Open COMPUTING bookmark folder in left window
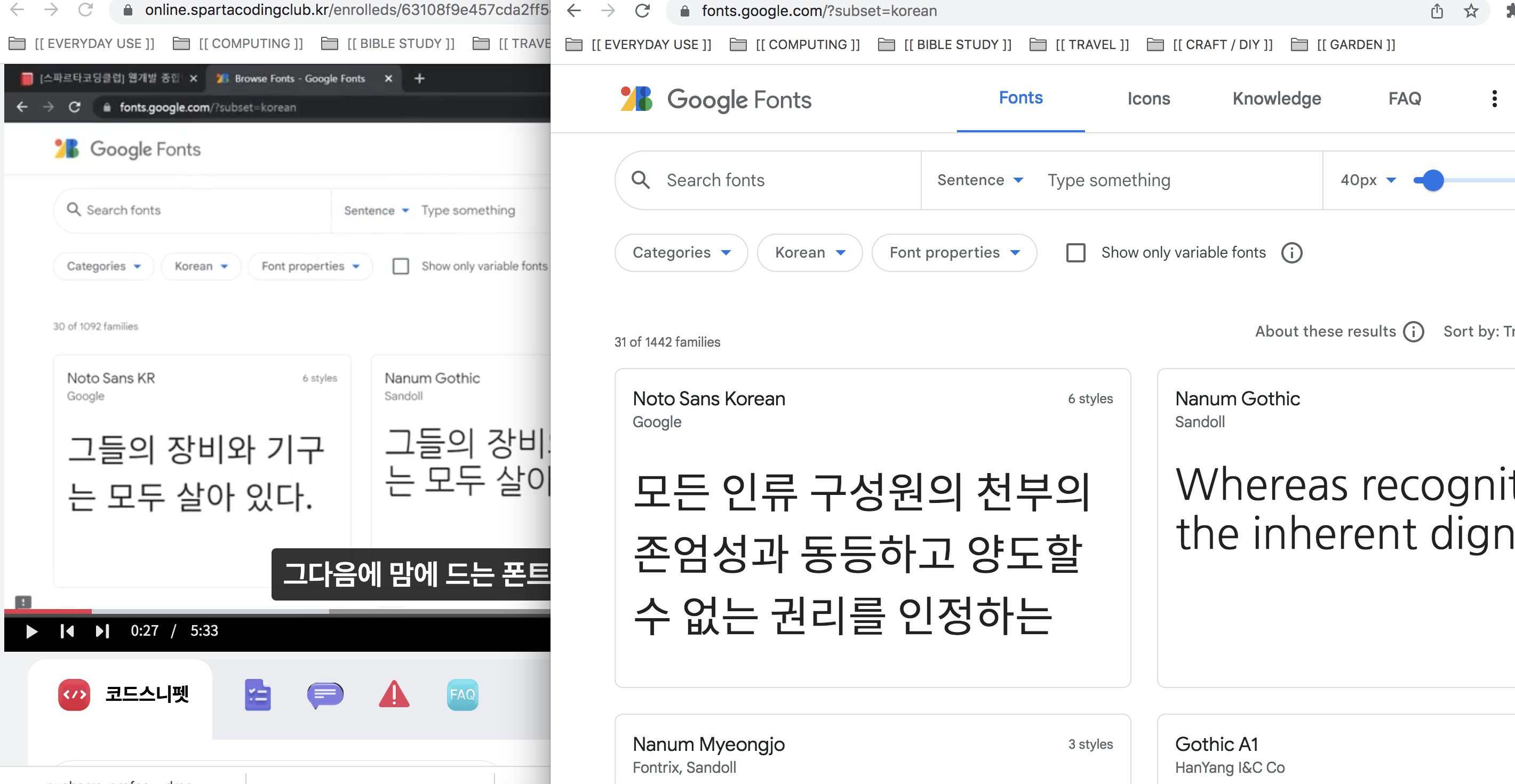The width and height of the screenshot is (1515, 784). pyautogui.click(x=238, y=44)
